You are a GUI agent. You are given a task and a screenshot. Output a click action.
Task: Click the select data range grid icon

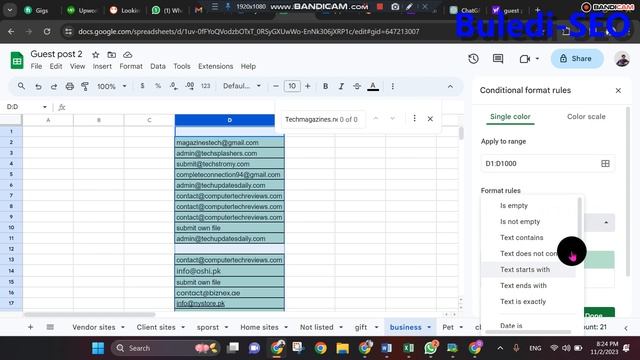[605, 164]
